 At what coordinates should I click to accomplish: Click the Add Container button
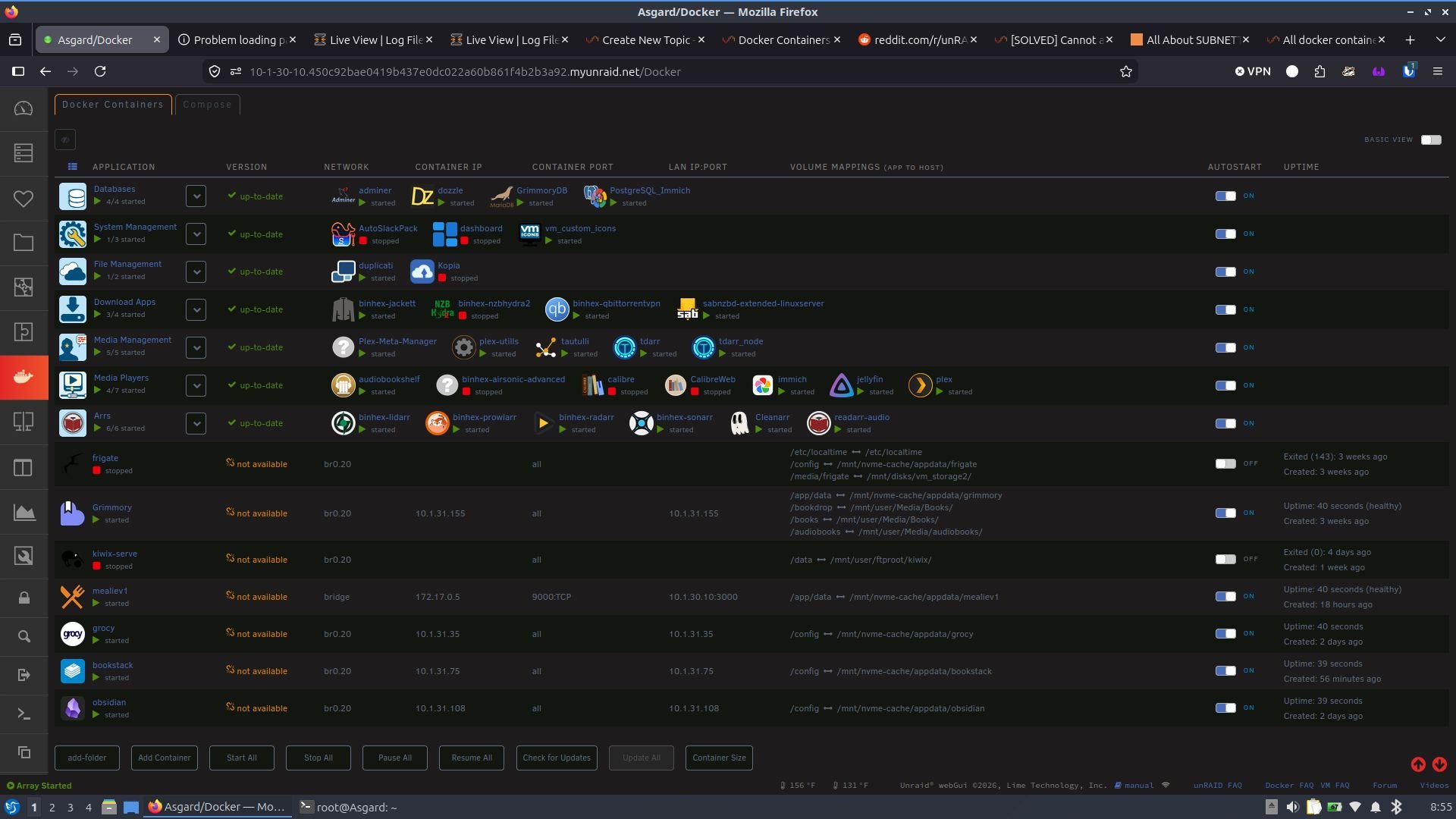click(x=164, y=758)
